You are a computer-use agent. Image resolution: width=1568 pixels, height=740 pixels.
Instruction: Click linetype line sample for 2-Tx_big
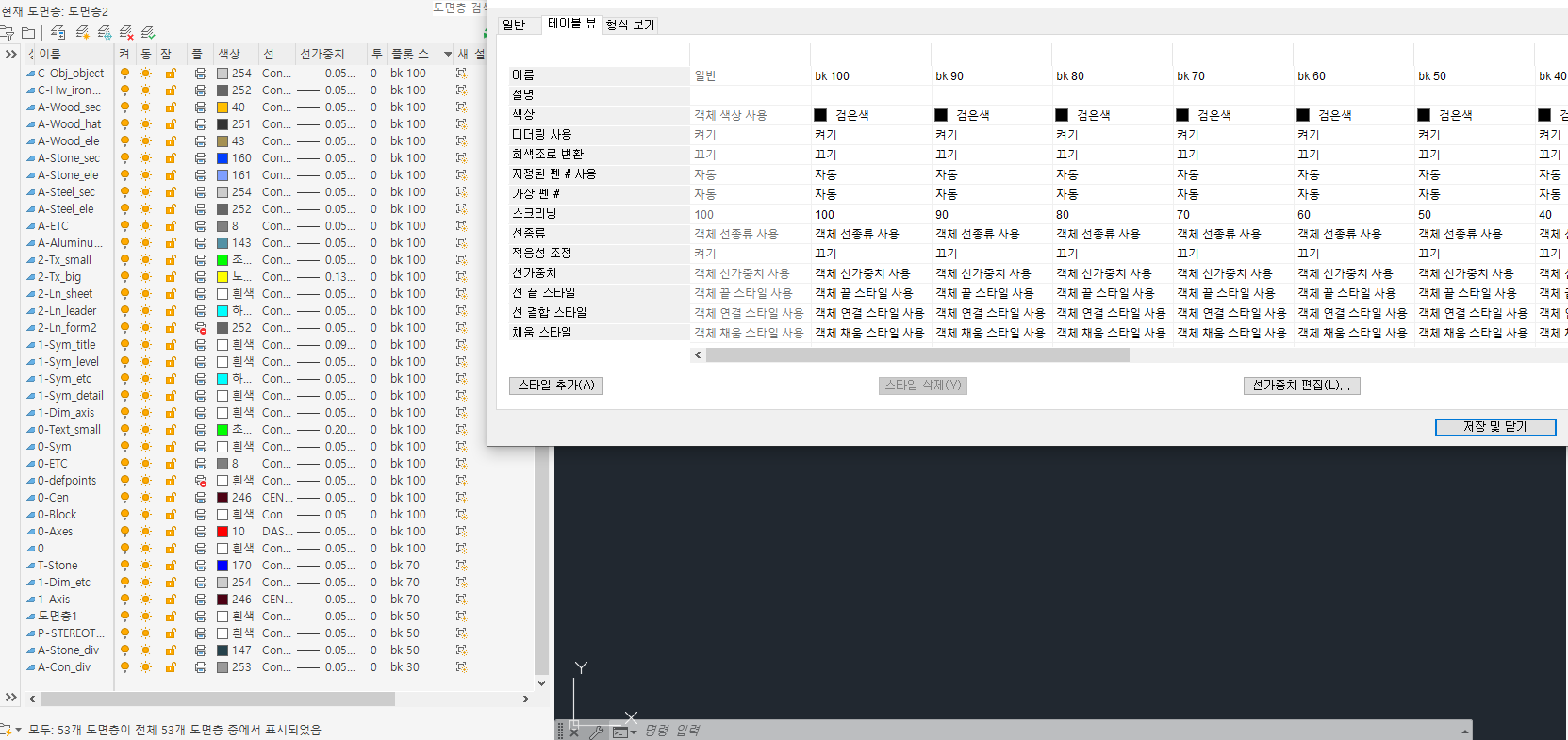(x=308, y=277)
